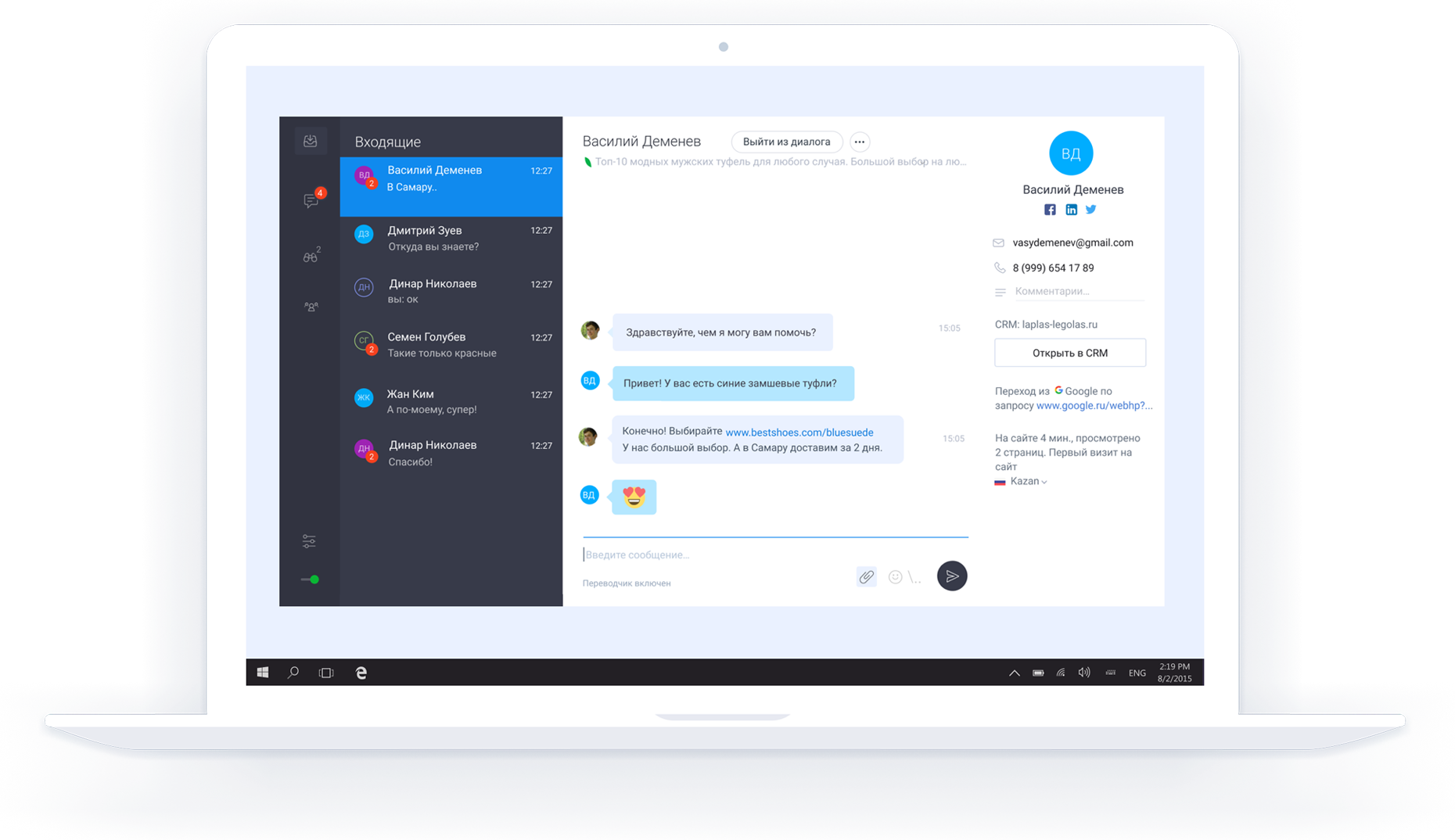Open LinkedIn profile icon
Image resolution: width=1455 pixels, height=840 pixels.
1071,210
